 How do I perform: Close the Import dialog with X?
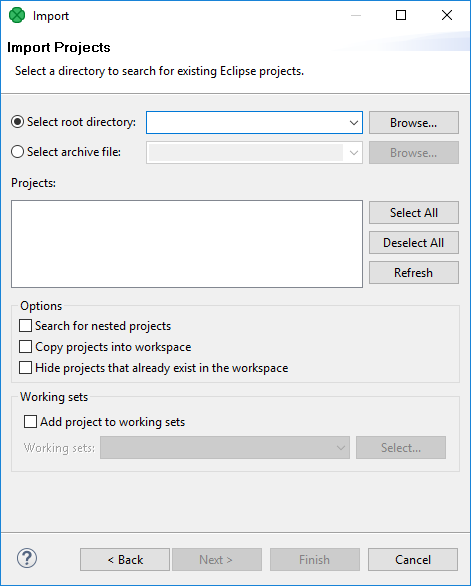(x=447, y=15)
